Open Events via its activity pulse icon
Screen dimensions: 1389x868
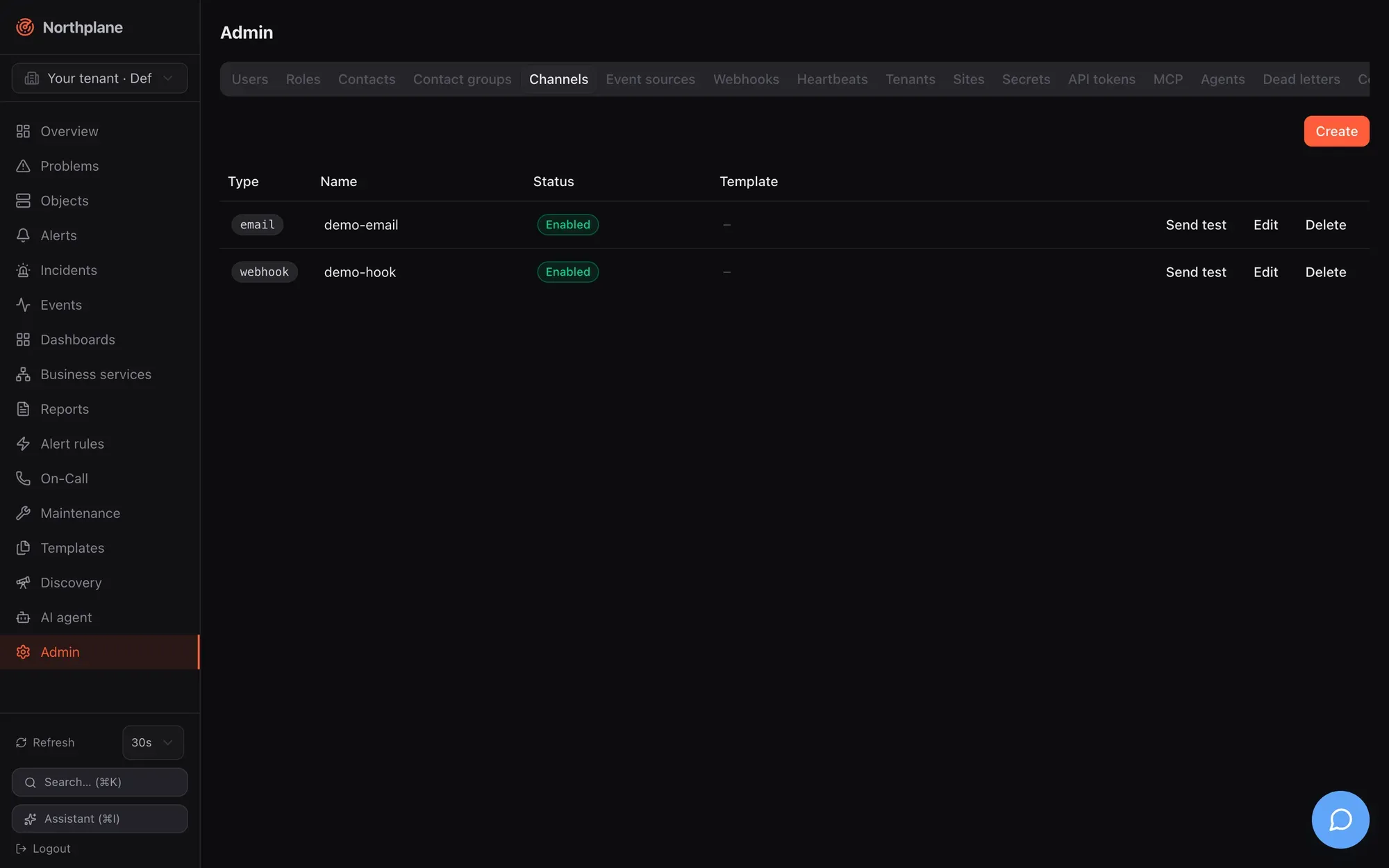tap(23, 305)
